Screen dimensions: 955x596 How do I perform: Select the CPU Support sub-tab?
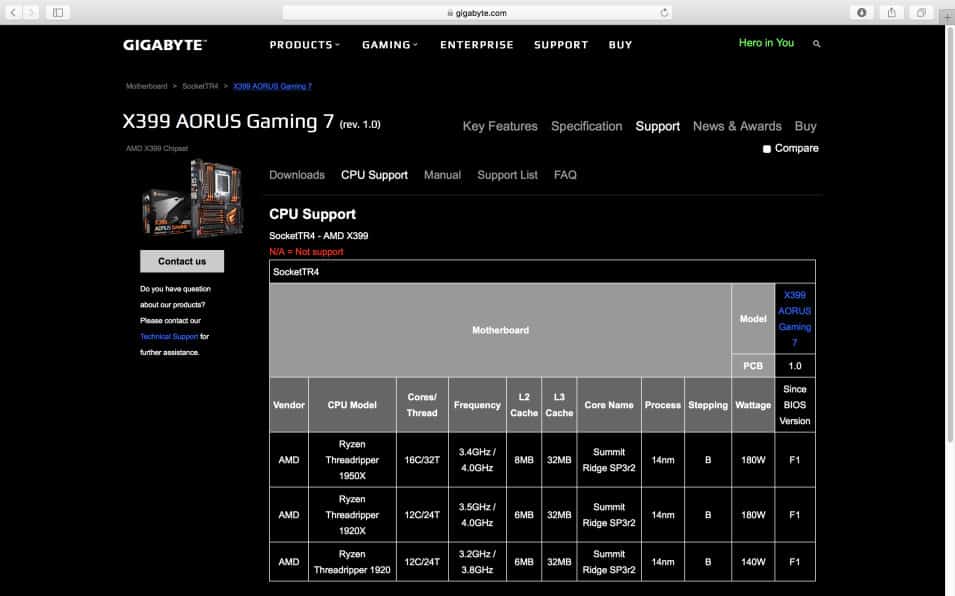tap(374, 175)
